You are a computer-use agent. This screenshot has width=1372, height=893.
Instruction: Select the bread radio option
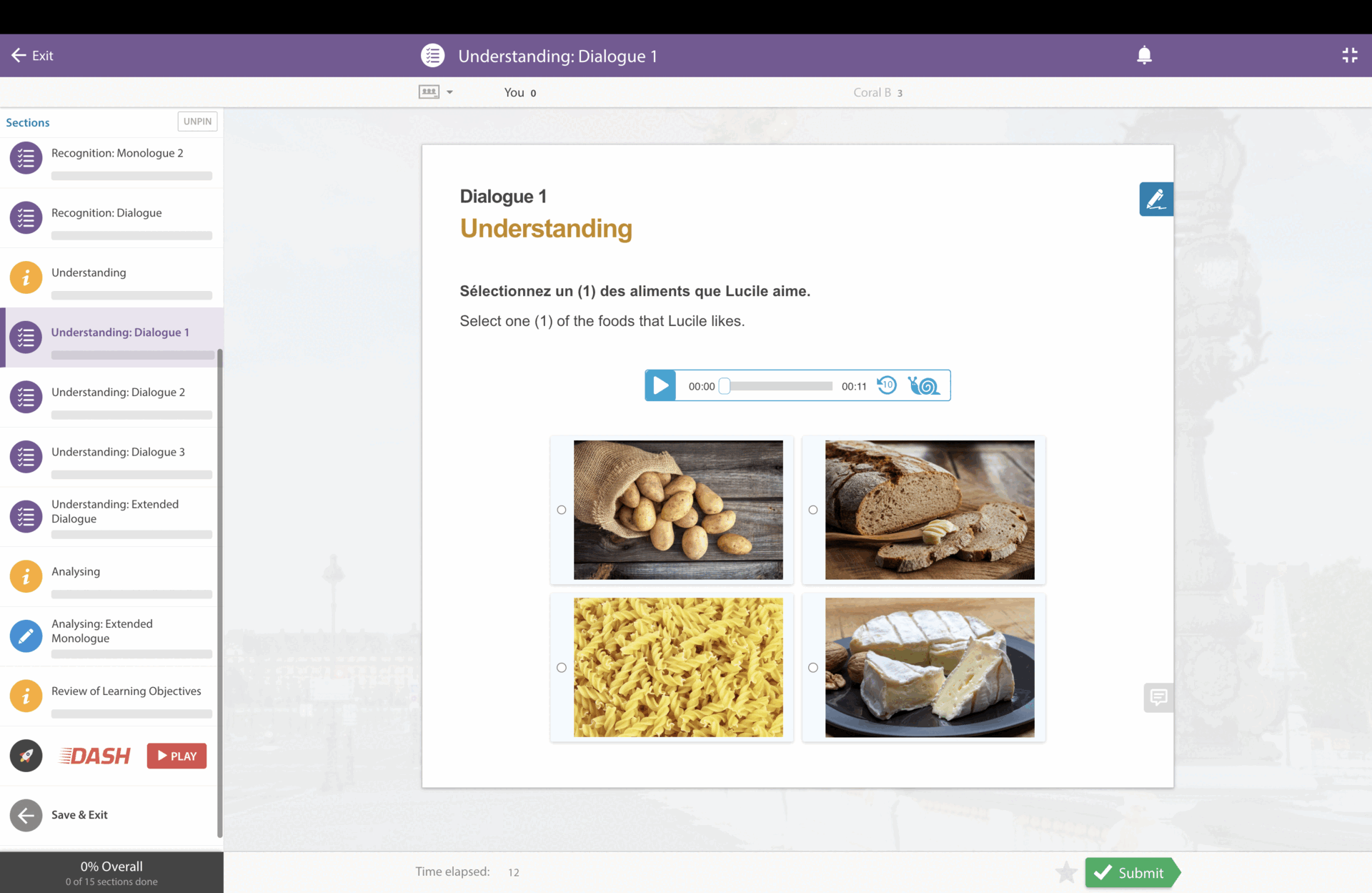coord(813,510)
